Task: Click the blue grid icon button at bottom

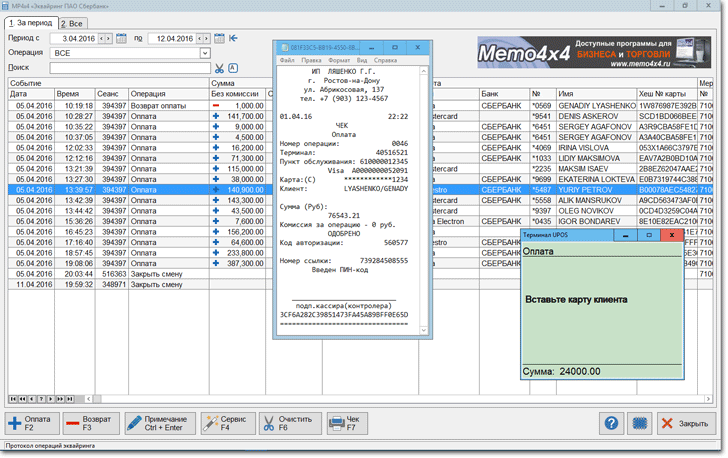Action: pyautogui.click(x=640, y=424)
